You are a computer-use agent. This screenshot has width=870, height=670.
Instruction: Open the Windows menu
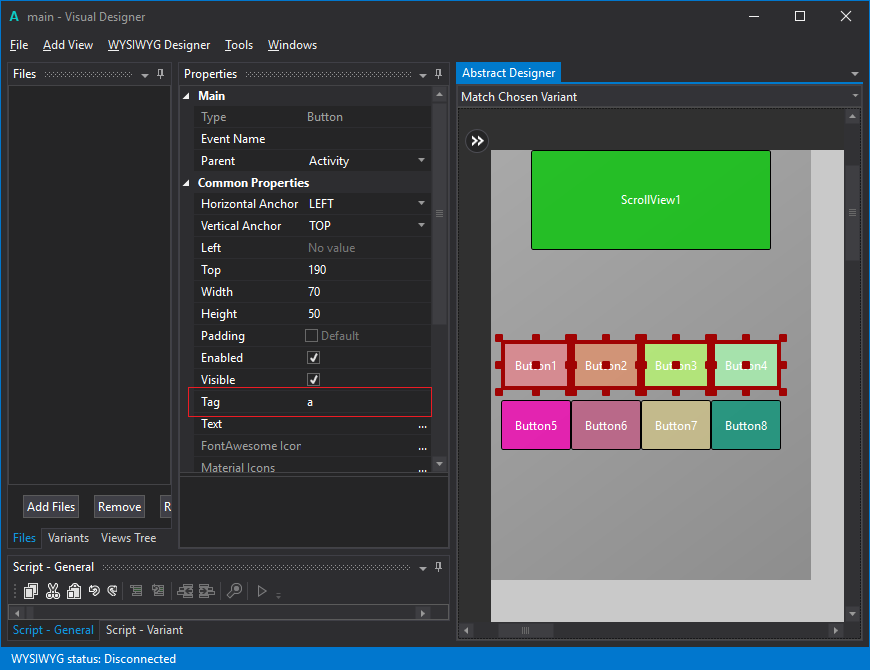(x=292, y=45)
